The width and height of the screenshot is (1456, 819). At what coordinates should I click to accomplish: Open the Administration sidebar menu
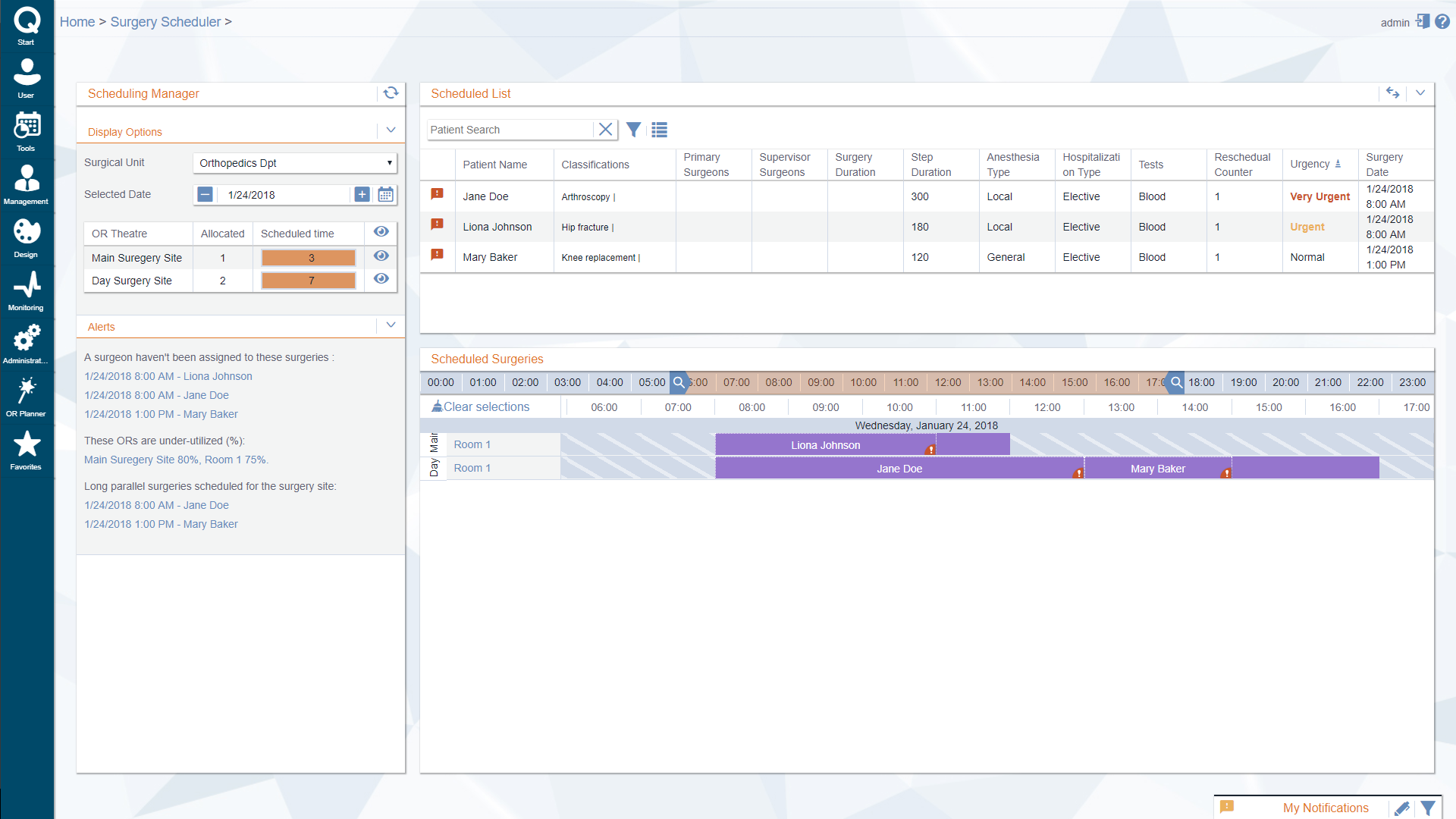[x=27, y=344]
